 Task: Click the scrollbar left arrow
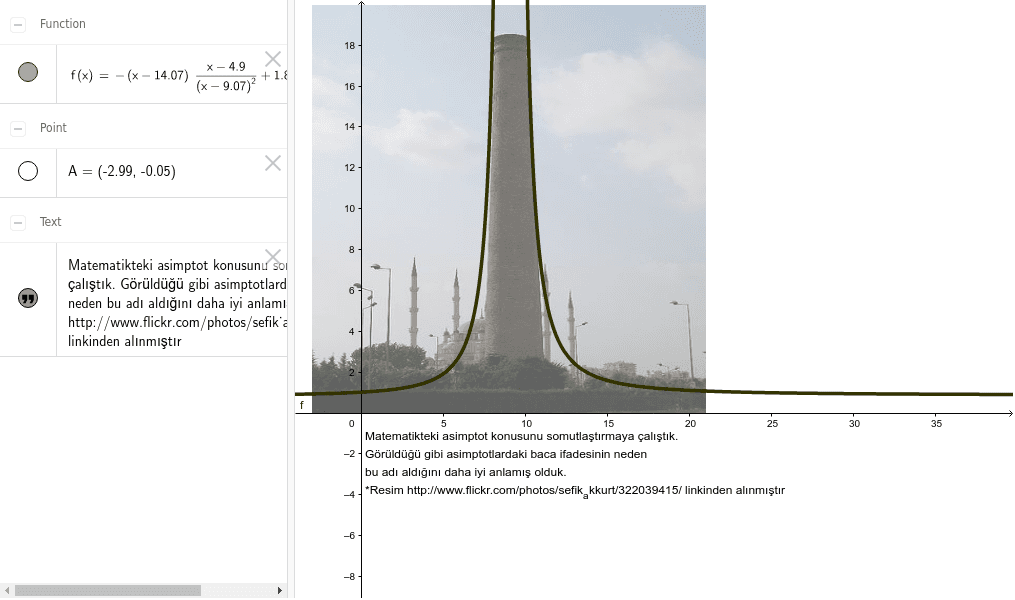(x=7, y=590)
